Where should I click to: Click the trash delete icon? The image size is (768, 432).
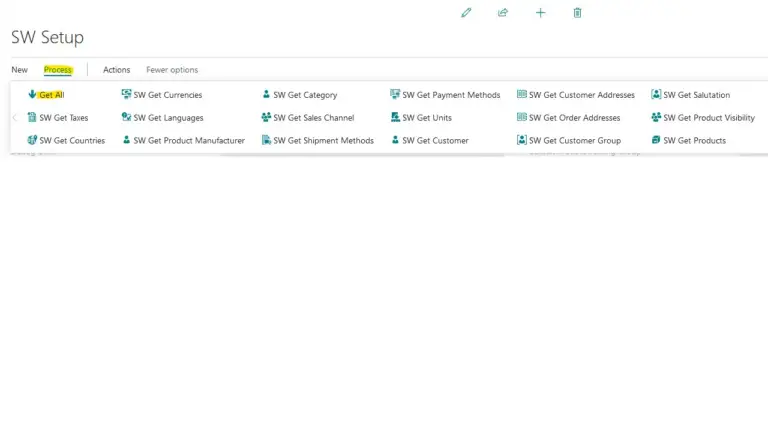[x=577, y=13]
